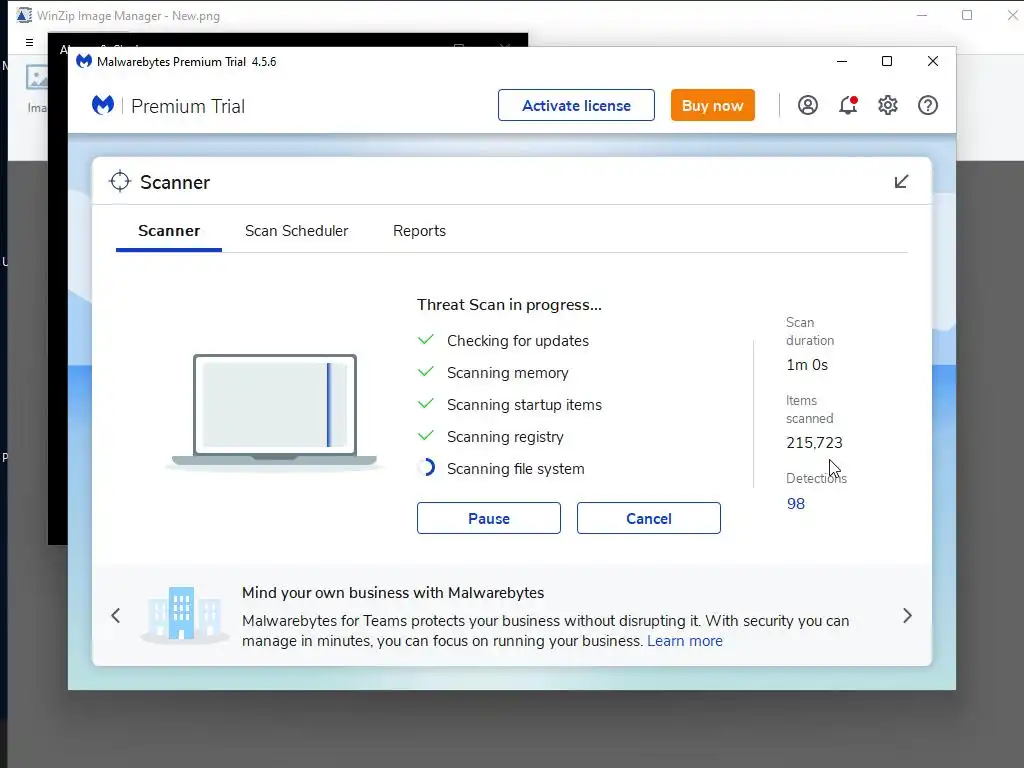Click the Scanning file system spinner

point(426,468)
